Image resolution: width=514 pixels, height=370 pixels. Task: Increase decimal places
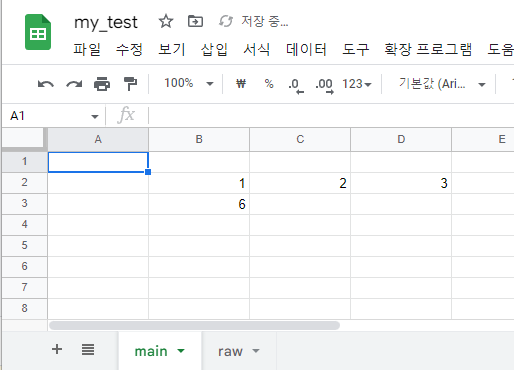click(x=324, y=85)
